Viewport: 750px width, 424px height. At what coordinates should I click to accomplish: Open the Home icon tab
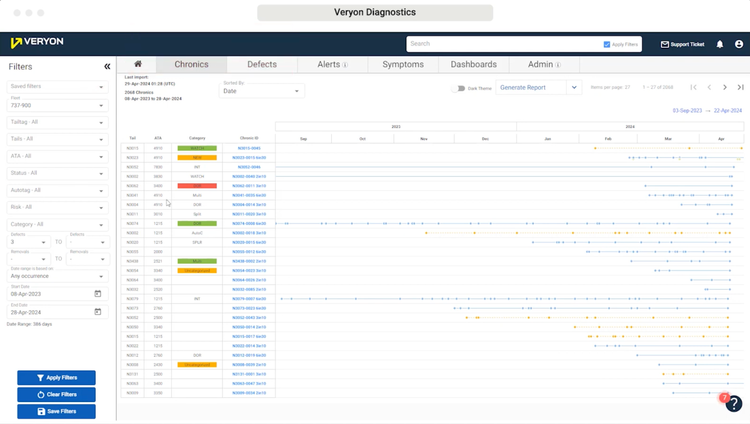coord(138,64)
